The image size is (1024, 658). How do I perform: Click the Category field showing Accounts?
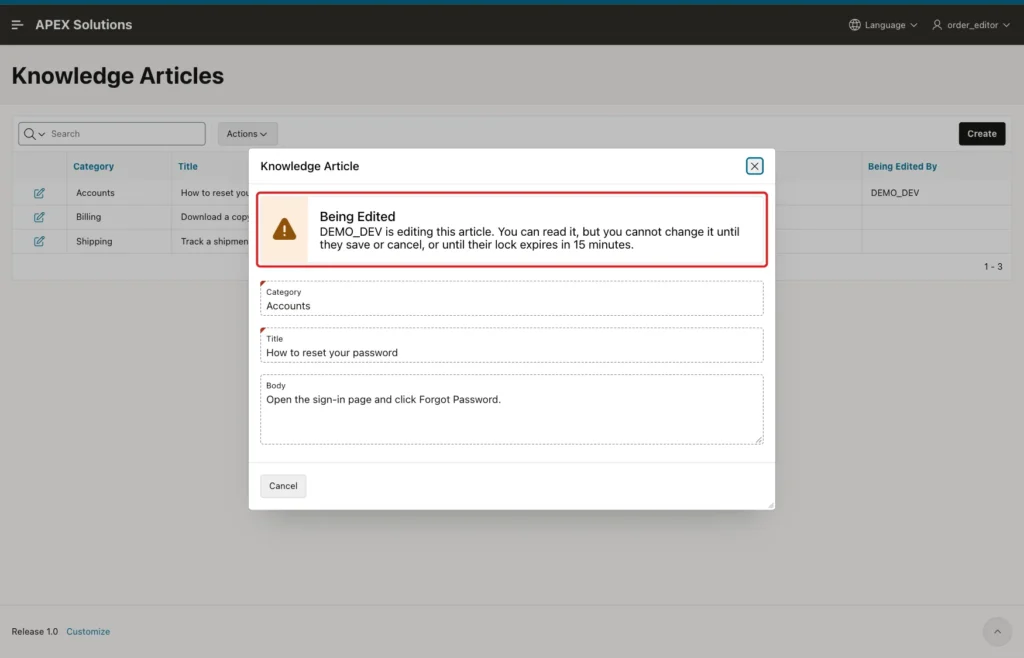point(511,298)
